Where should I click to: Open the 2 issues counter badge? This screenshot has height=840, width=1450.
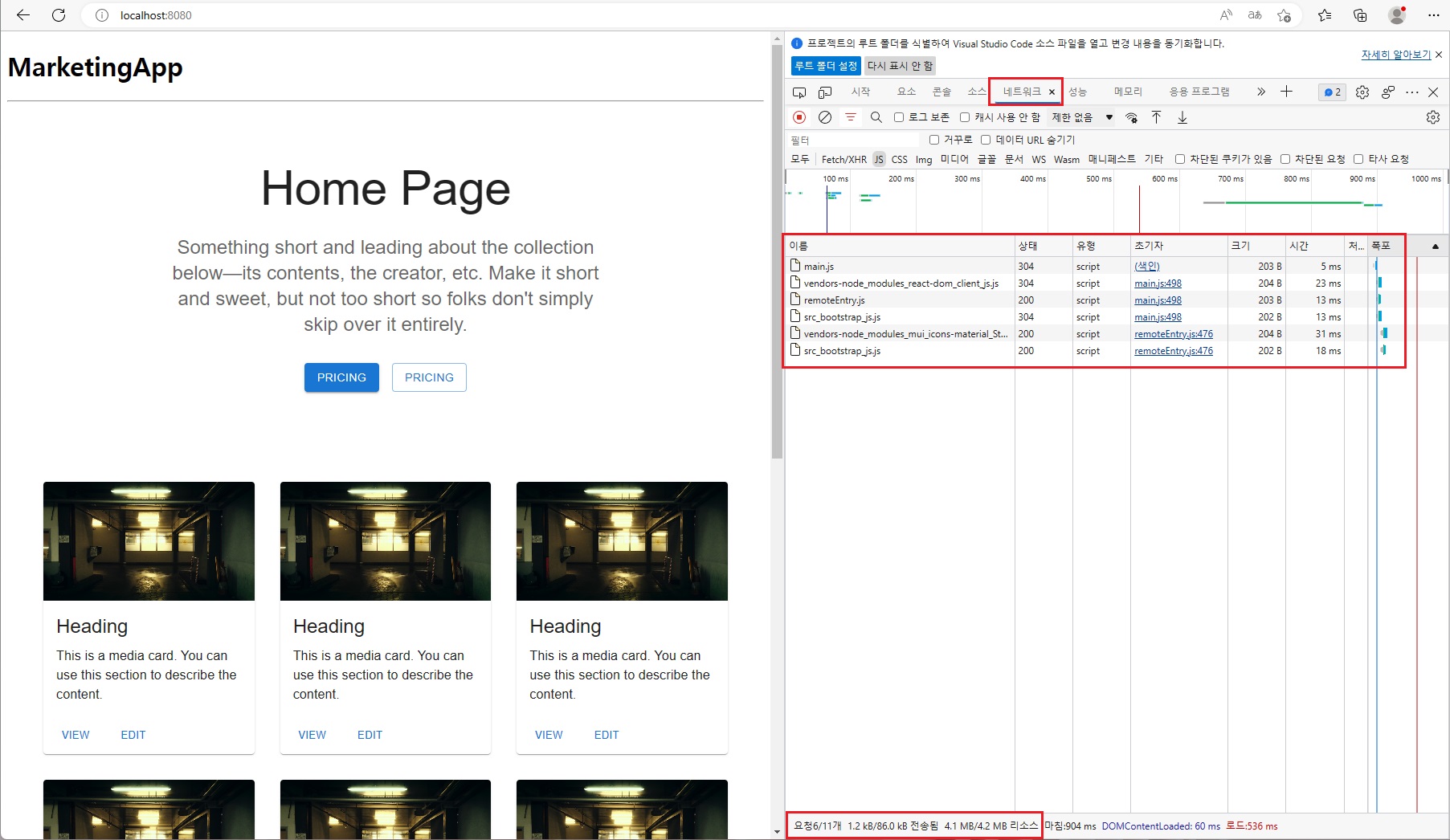(x=1332, y=92)
